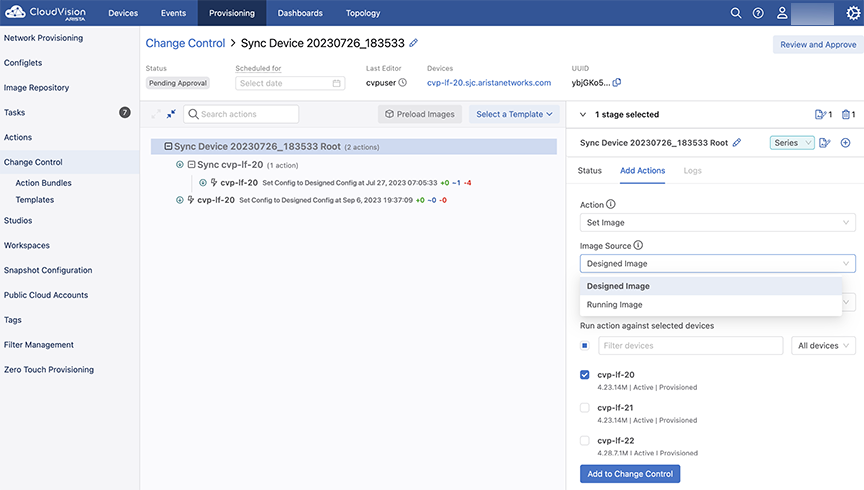Click the Scheduled for date field

click(290, 83)
